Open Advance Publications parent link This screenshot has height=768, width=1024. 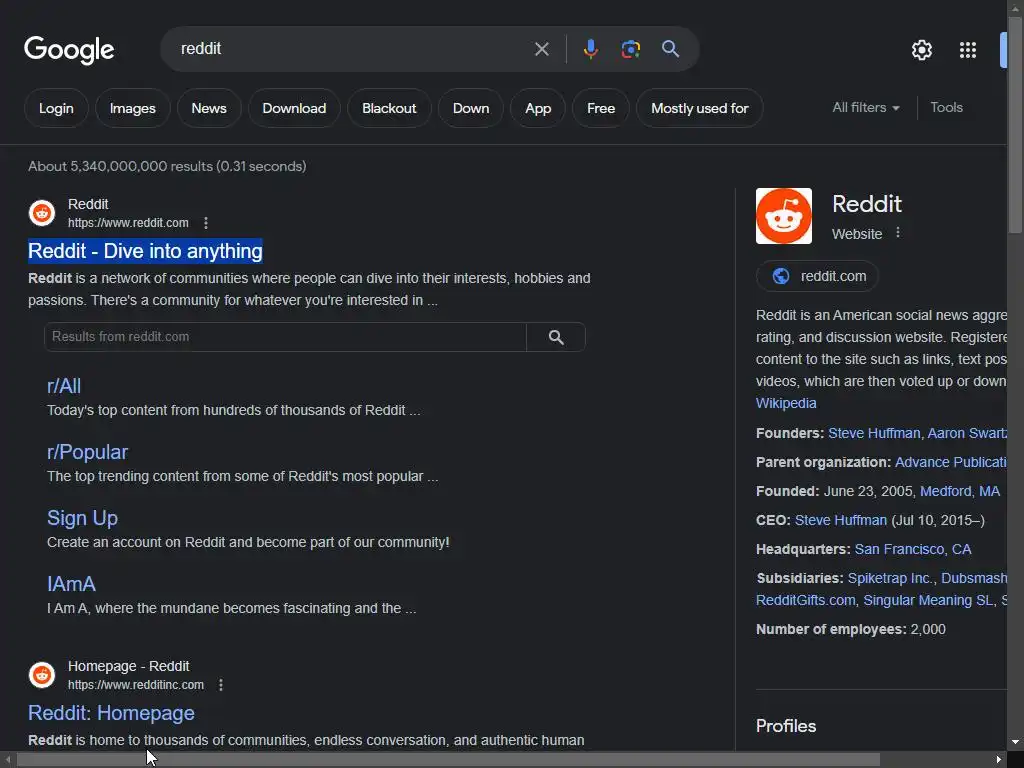(951, 462)
